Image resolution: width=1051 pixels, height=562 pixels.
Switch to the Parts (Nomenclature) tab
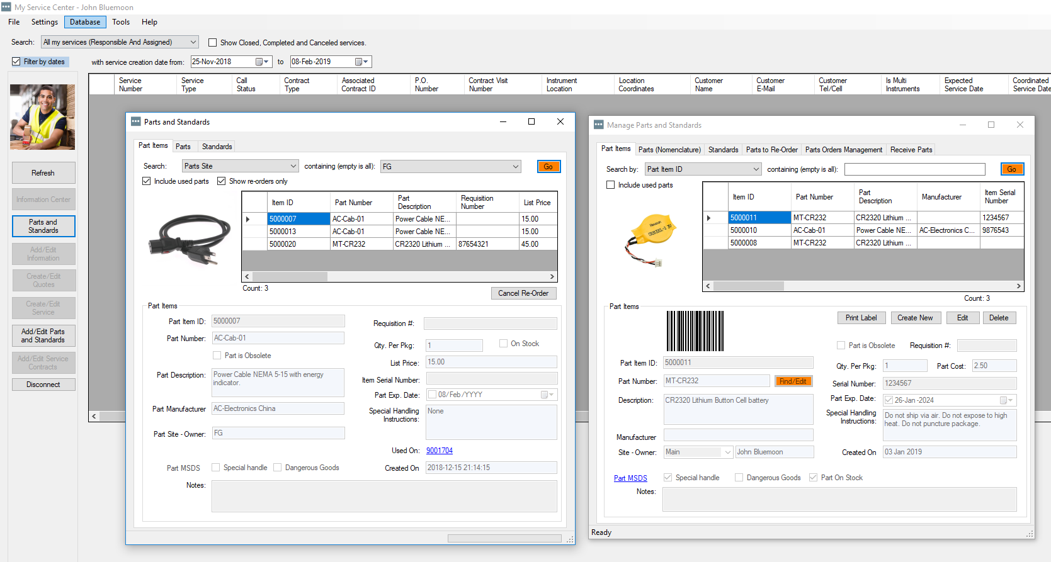pos(670,150)
